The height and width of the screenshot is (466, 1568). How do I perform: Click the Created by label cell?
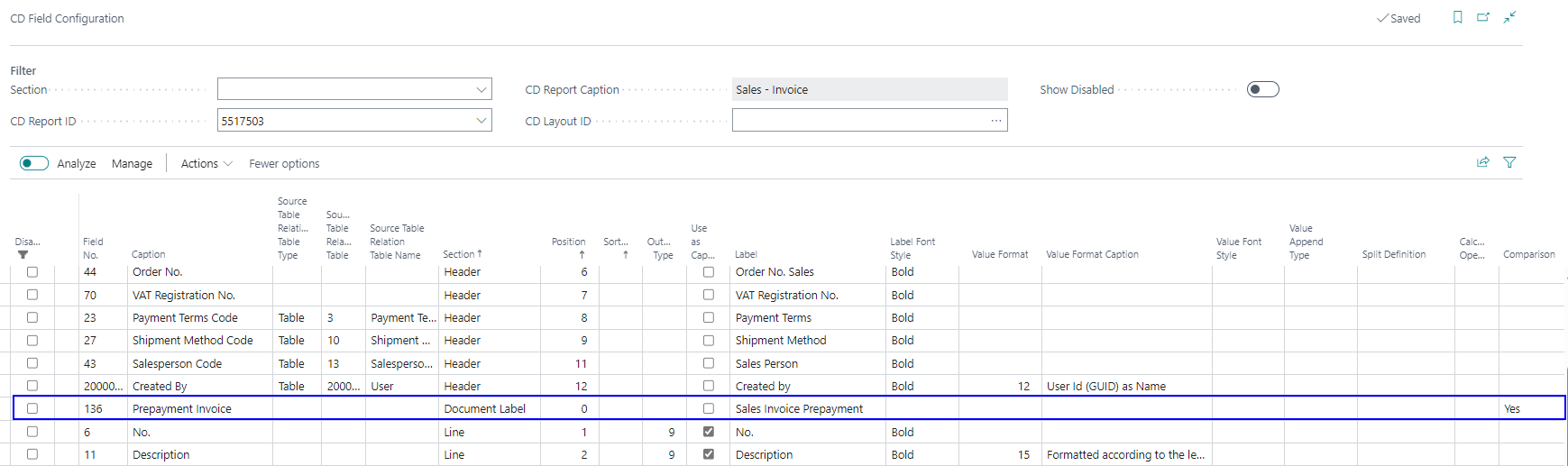pos(763,386)
